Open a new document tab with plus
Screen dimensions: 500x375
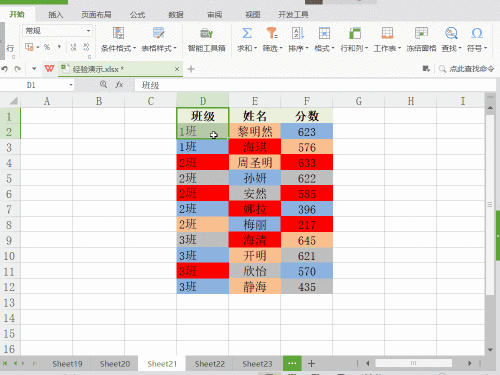(x=191, y=69)
